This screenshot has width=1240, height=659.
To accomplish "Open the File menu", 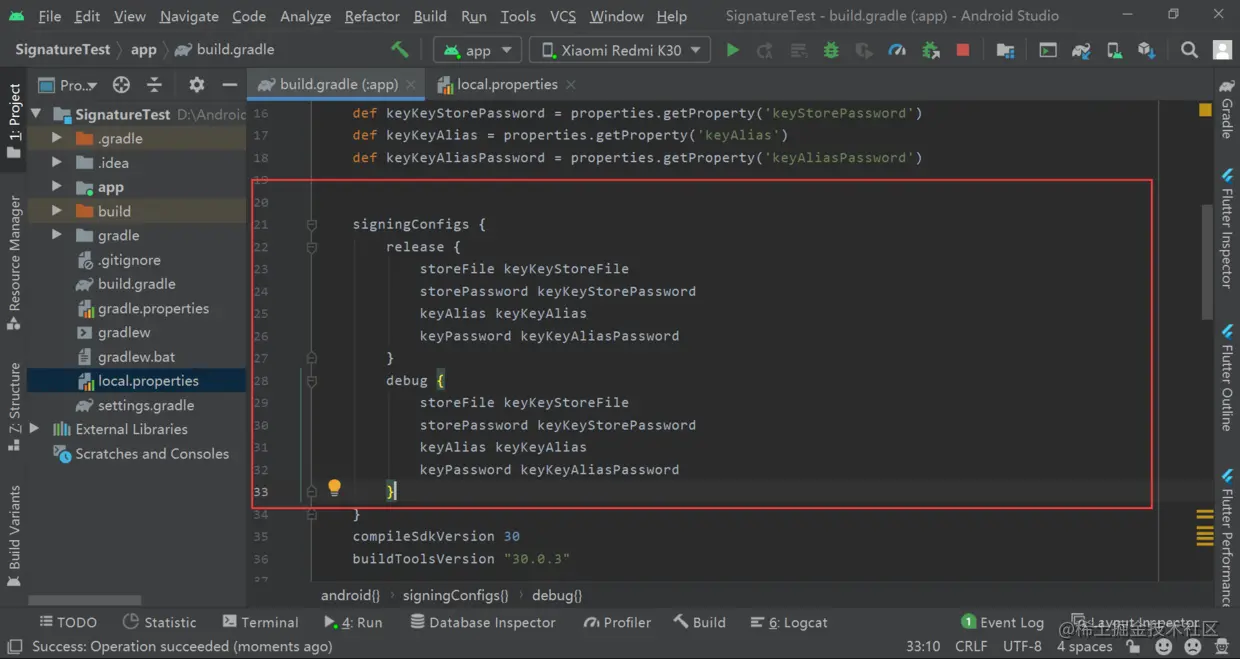I will 50,16.
